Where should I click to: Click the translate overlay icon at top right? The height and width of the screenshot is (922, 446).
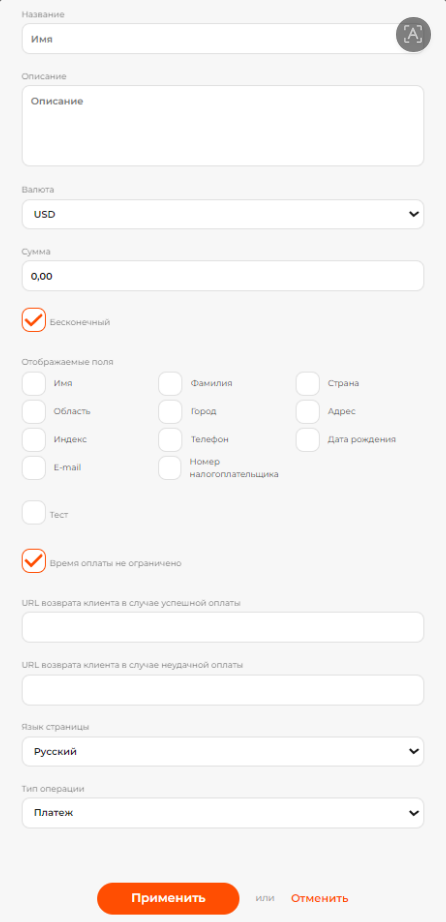click(x=413, y=35)
